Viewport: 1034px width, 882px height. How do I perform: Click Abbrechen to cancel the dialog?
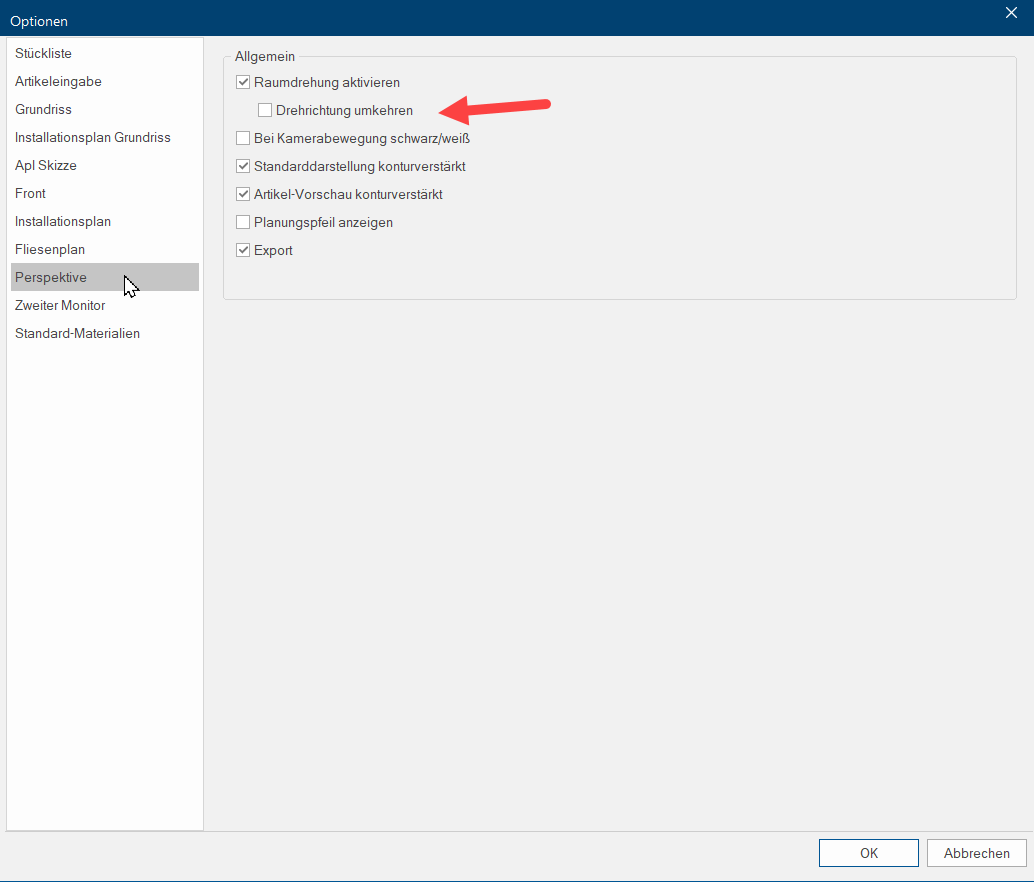[976, 853]
